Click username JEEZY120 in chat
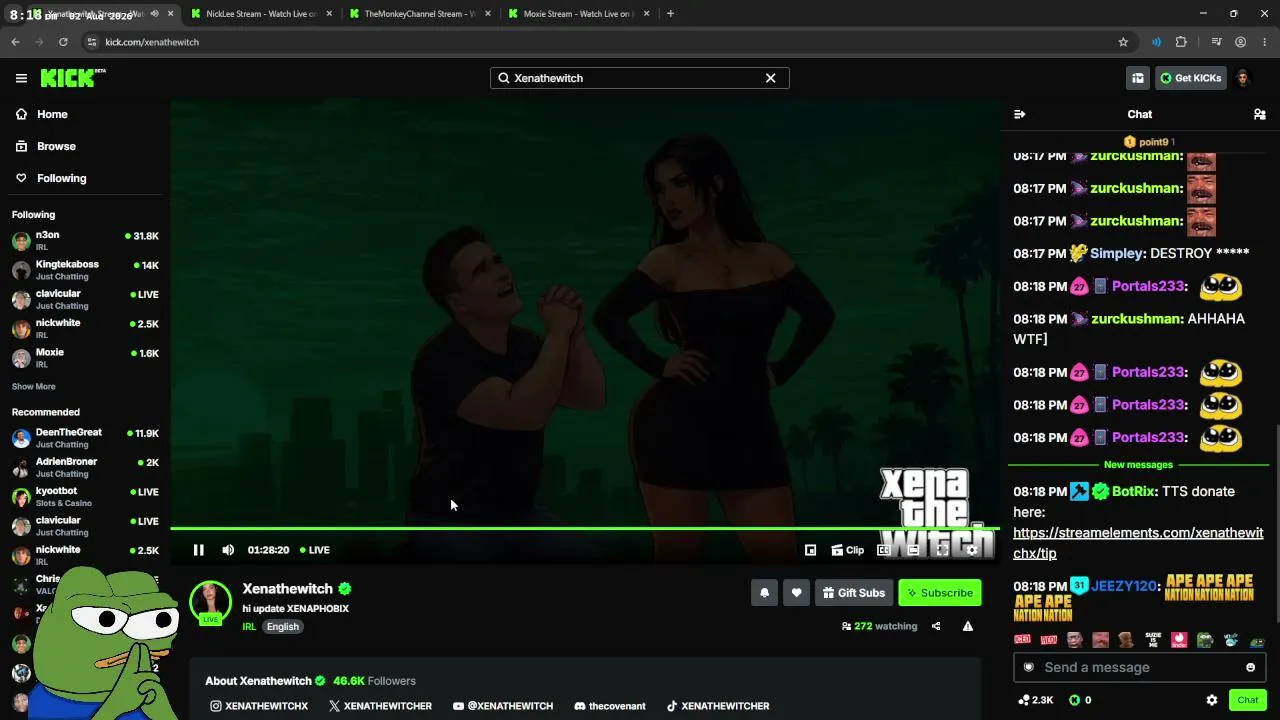 tap(1124, 587)
